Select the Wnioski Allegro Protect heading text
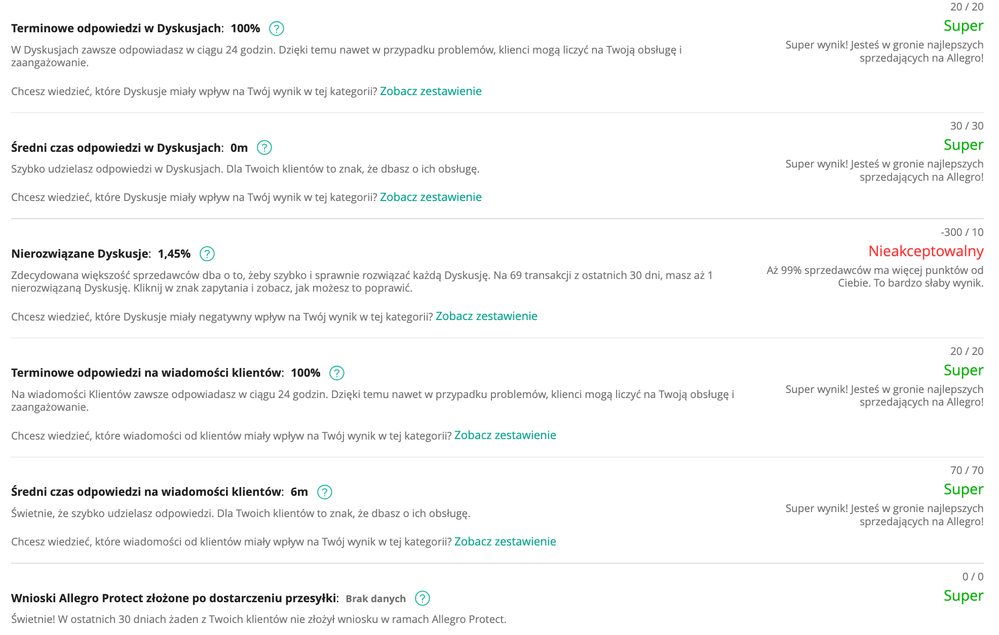Image resolution: width=999 pixels, height=635 pixels. point(174,598)
